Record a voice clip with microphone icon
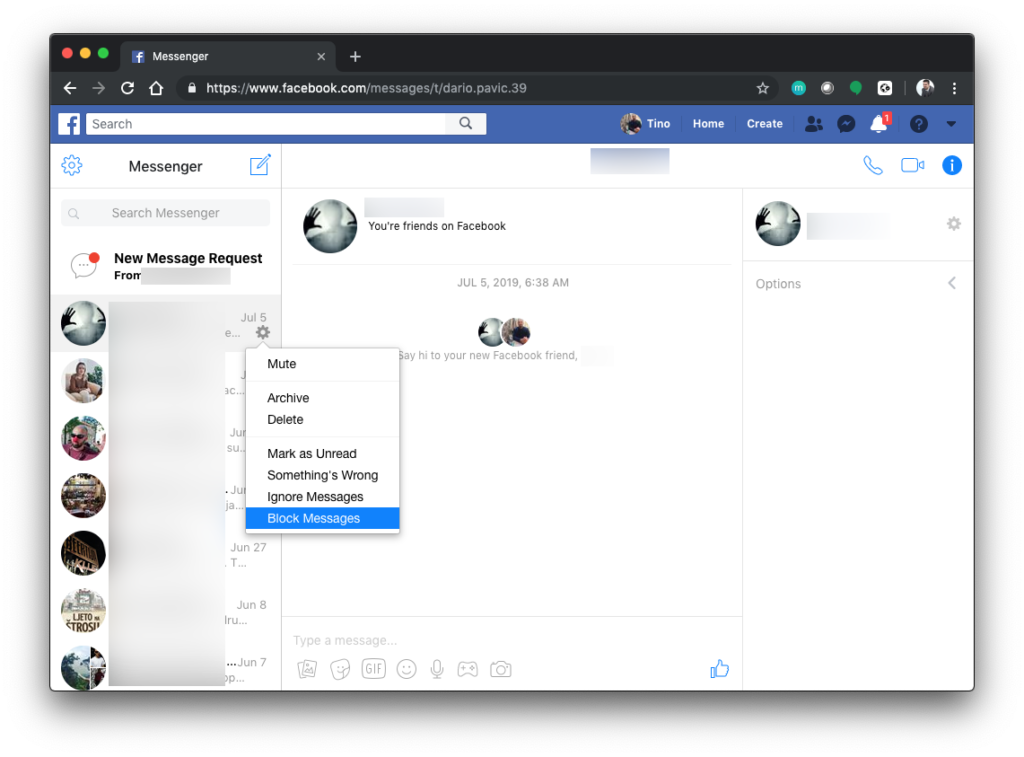 pyautogui.click(x=437, y=669)
